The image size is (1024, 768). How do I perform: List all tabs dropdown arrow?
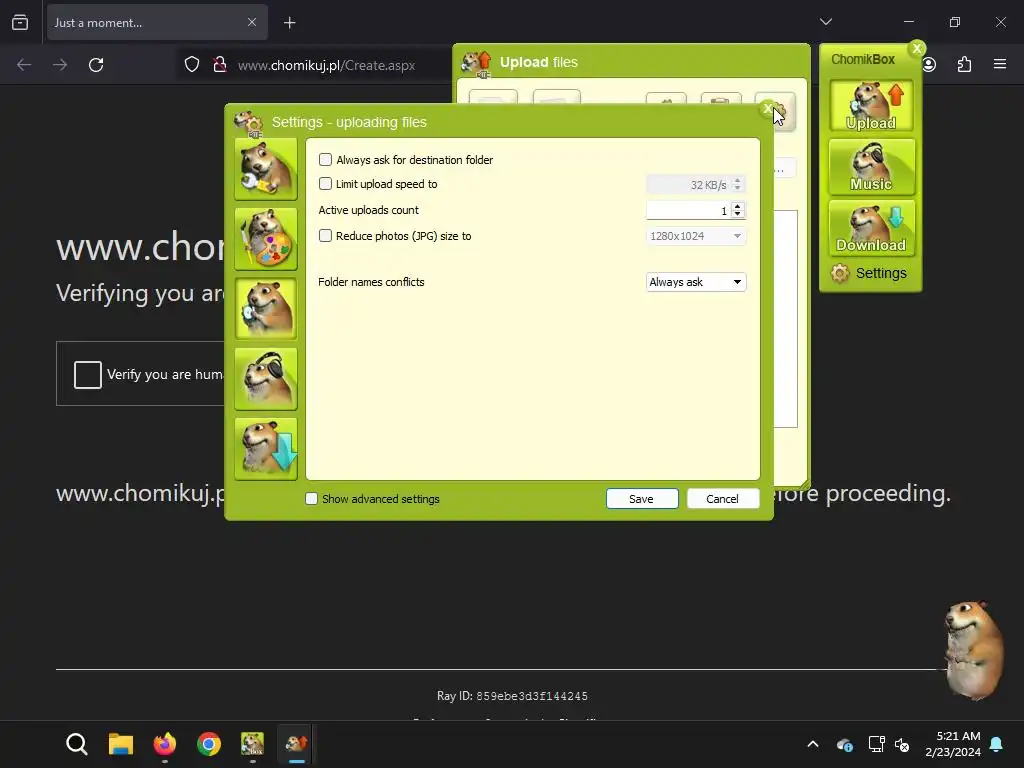[x=826, y=22]
